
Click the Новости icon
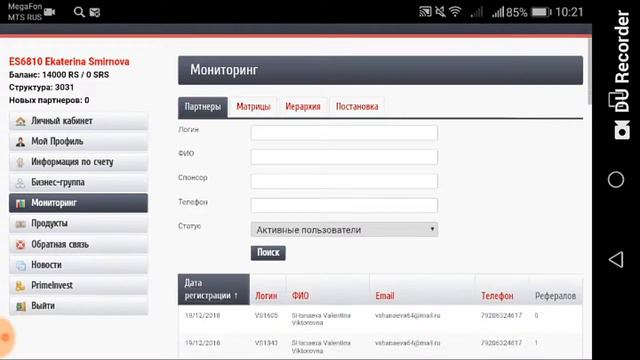[20, 265]
